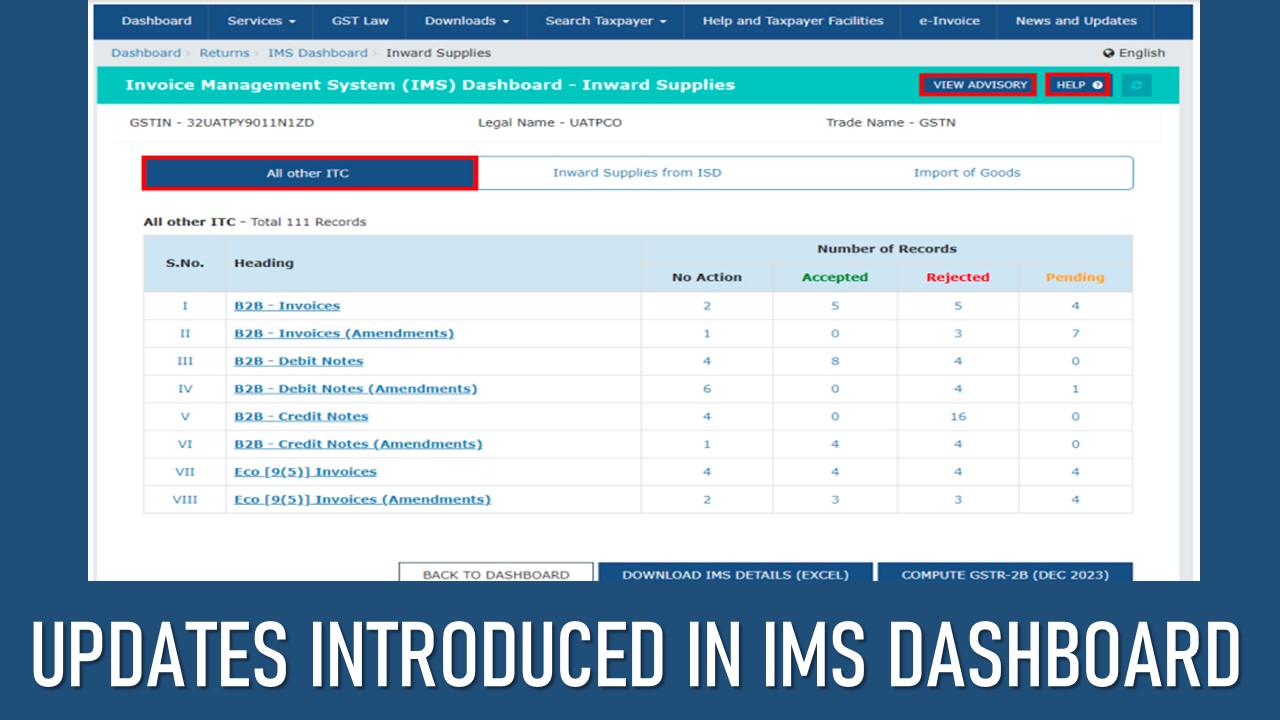The height and width of the screenshot is (720, 1280).
Task: Open B2B - Debit Notes link
Action: click(x=299, y=361)
